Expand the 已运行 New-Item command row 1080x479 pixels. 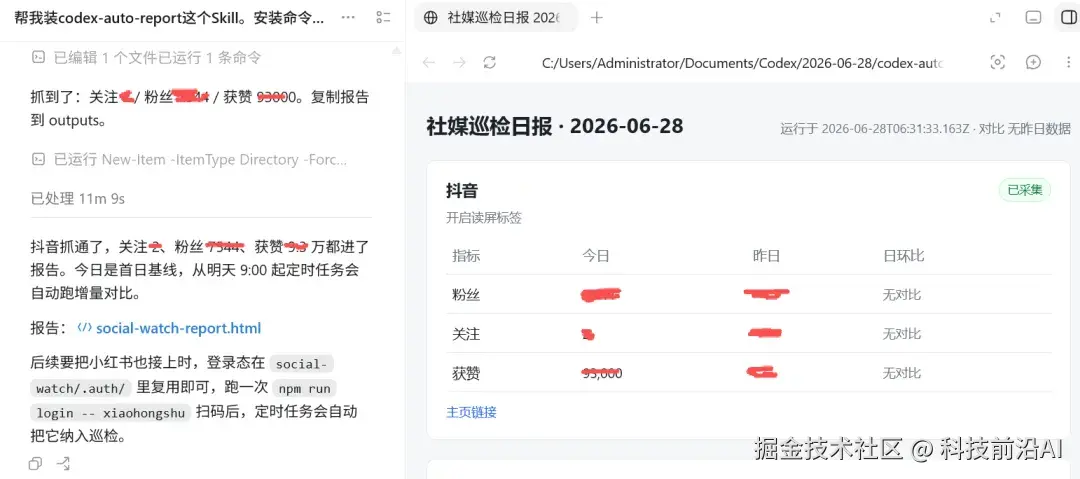189,160
